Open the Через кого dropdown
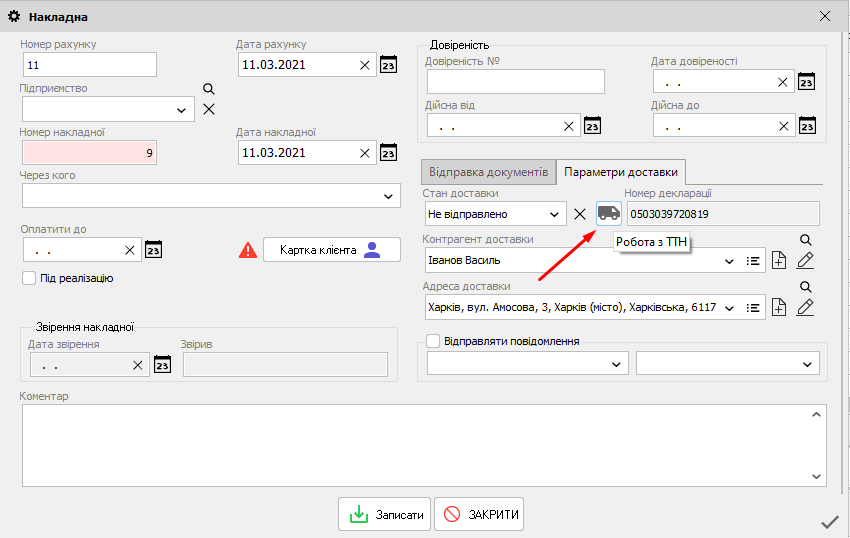Viewport: 850px width, 538px height. (389, 196)
